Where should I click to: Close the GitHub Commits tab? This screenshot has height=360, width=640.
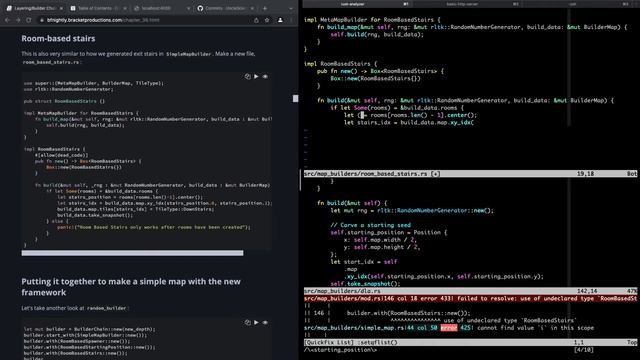pyautogui.click(x=252, y=8)
